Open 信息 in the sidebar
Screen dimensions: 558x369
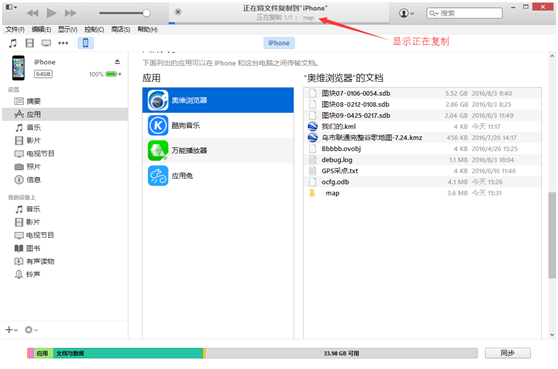point(65,180)
